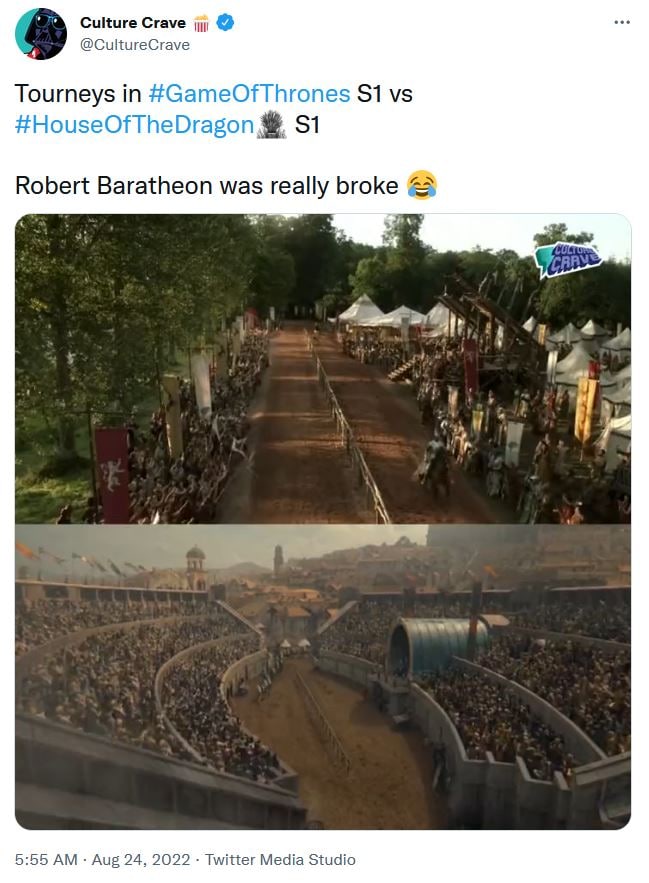Image resolution: width=649 pixels, height=883 pixels.
Task: Click the blue verified badge
Action: (x=225, y=23)
